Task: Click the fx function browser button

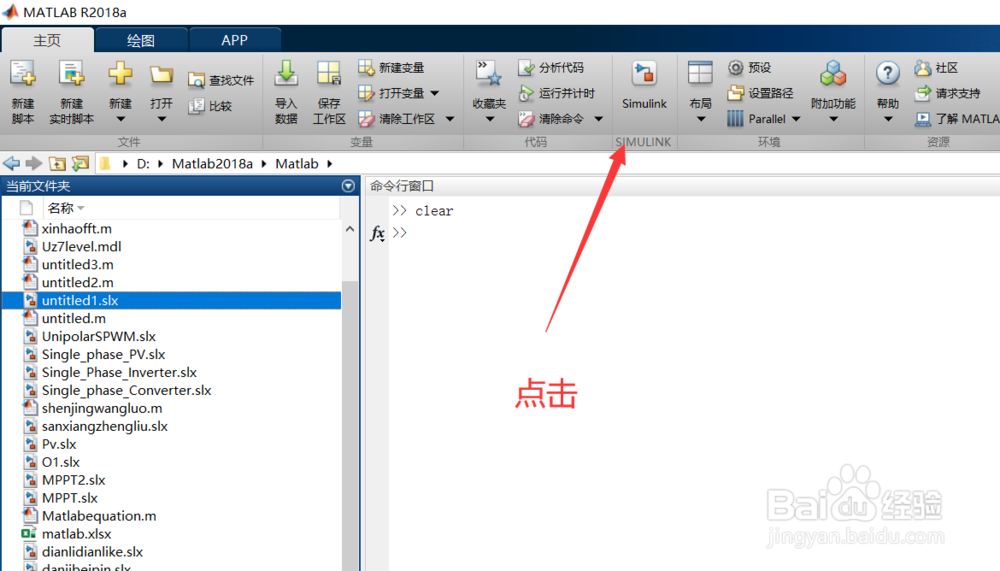Action: pos(377,234)
